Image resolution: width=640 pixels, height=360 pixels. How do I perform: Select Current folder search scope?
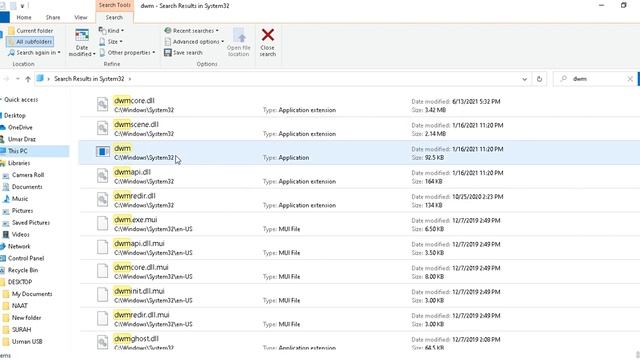click(x=31, y=31)
